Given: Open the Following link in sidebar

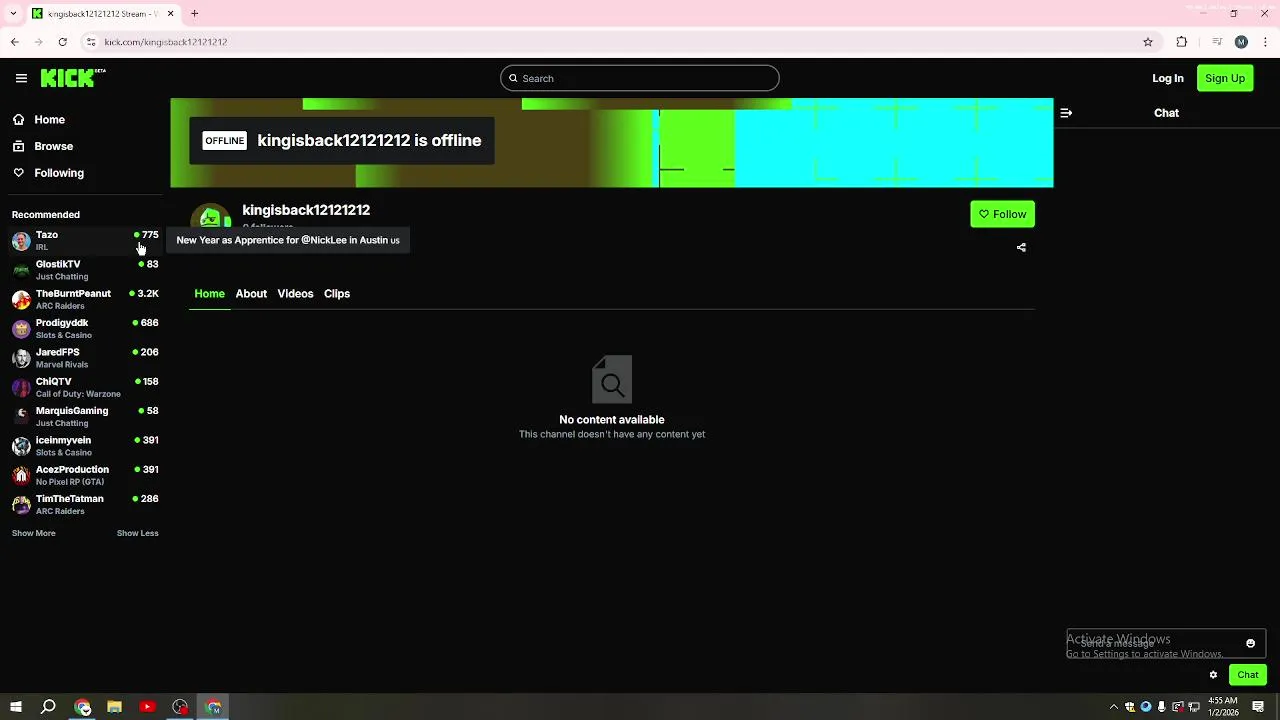Looking at the screenshot, I should 59,173.
